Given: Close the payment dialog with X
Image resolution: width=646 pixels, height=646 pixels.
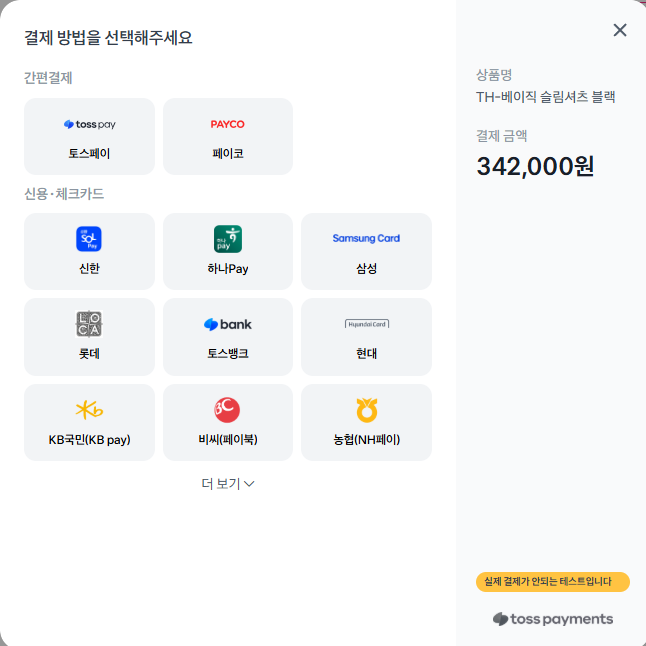Looking at the screenshot, I should coord(620,30).
